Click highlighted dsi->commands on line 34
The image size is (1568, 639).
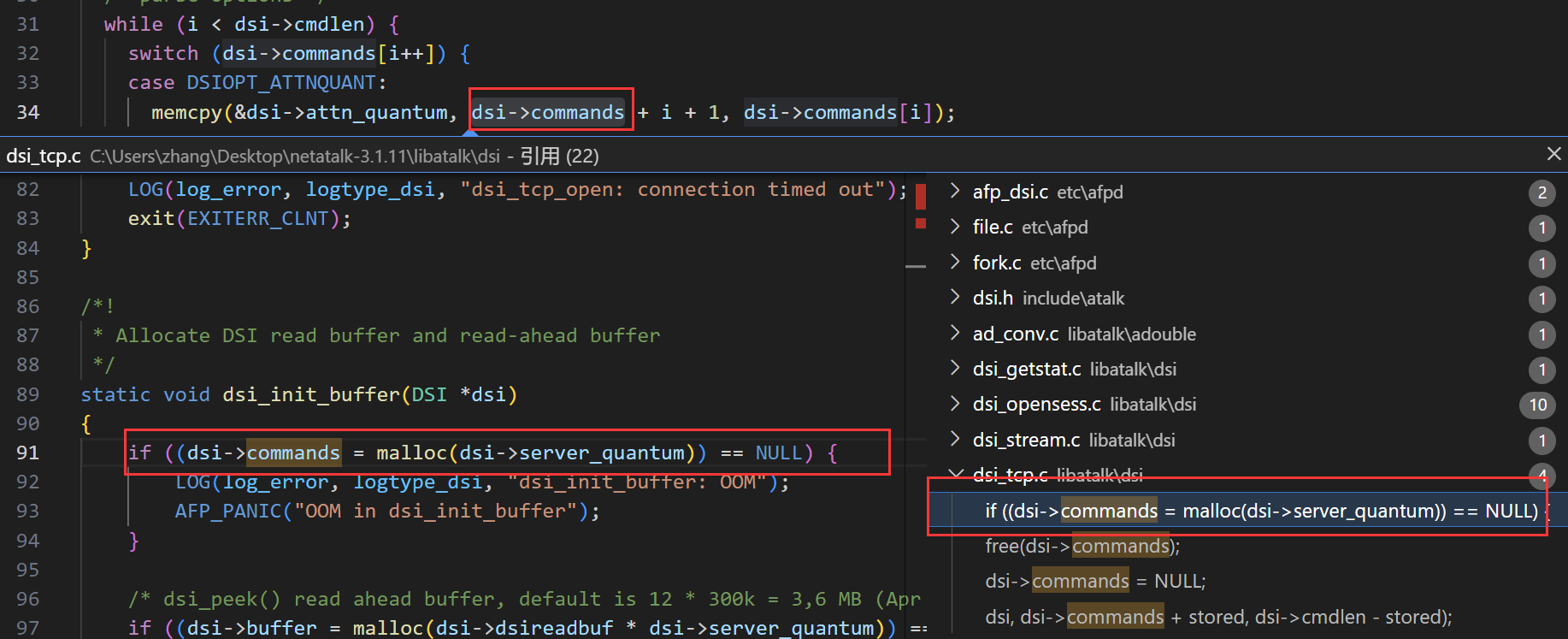(548, 112)
